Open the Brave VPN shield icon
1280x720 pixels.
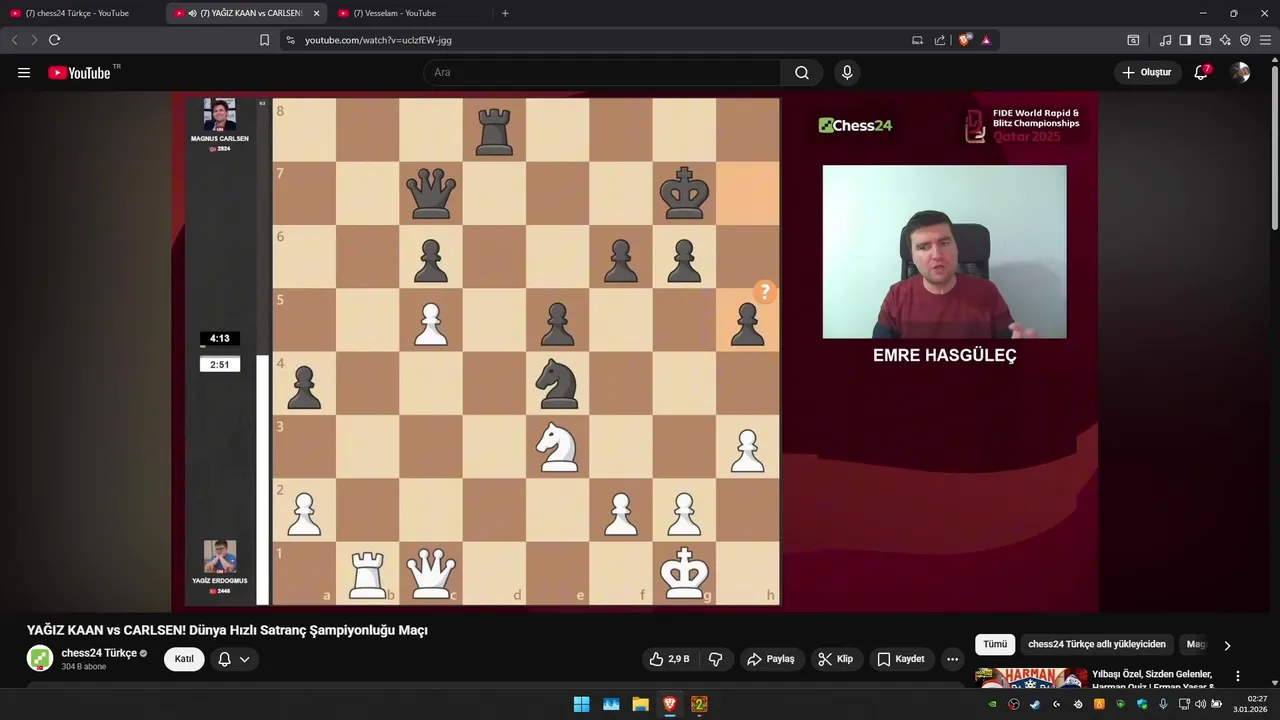coord(1245,40)
